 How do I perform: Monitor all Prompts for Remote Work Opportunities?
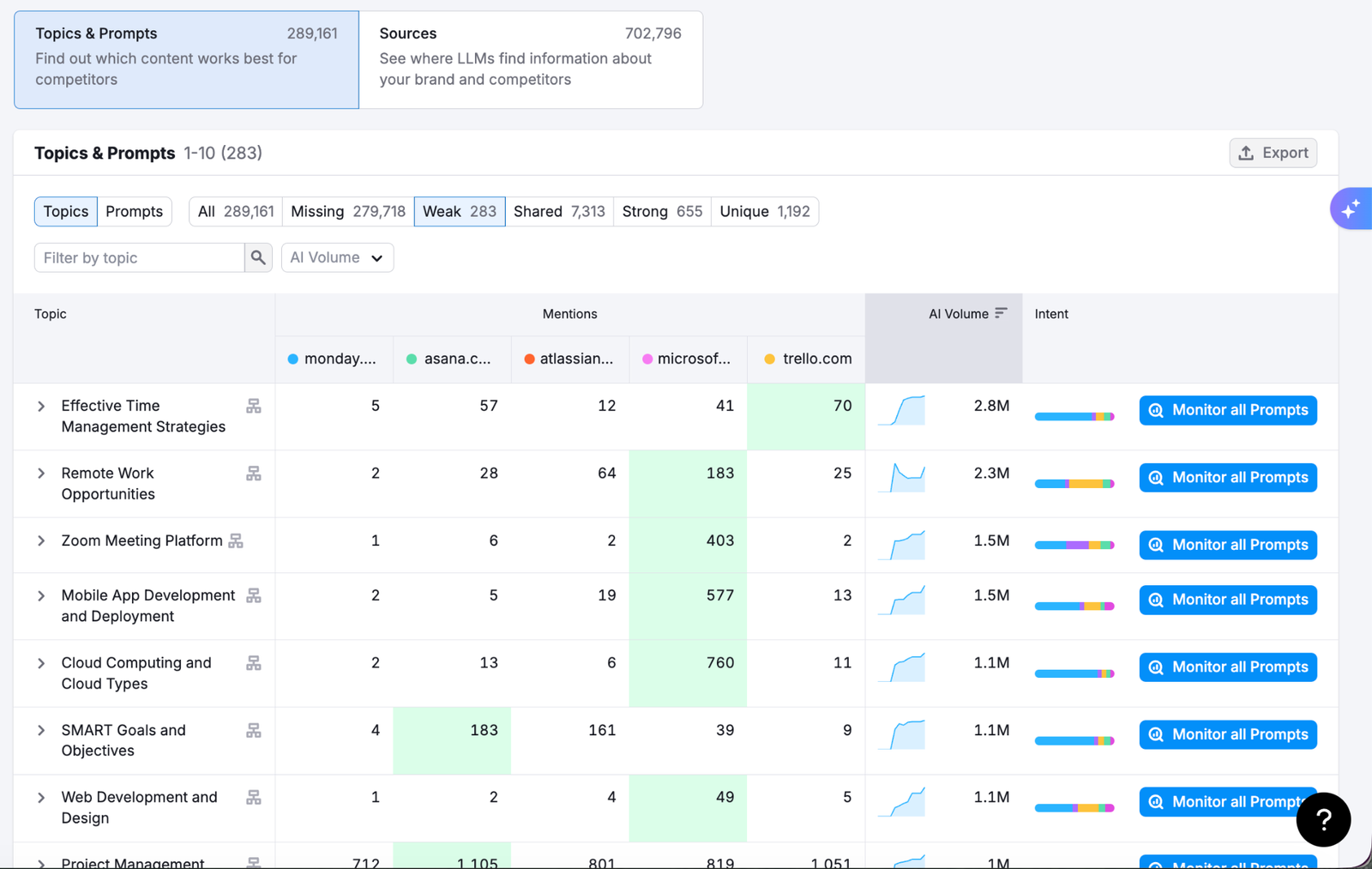[x=1228, y=478]
